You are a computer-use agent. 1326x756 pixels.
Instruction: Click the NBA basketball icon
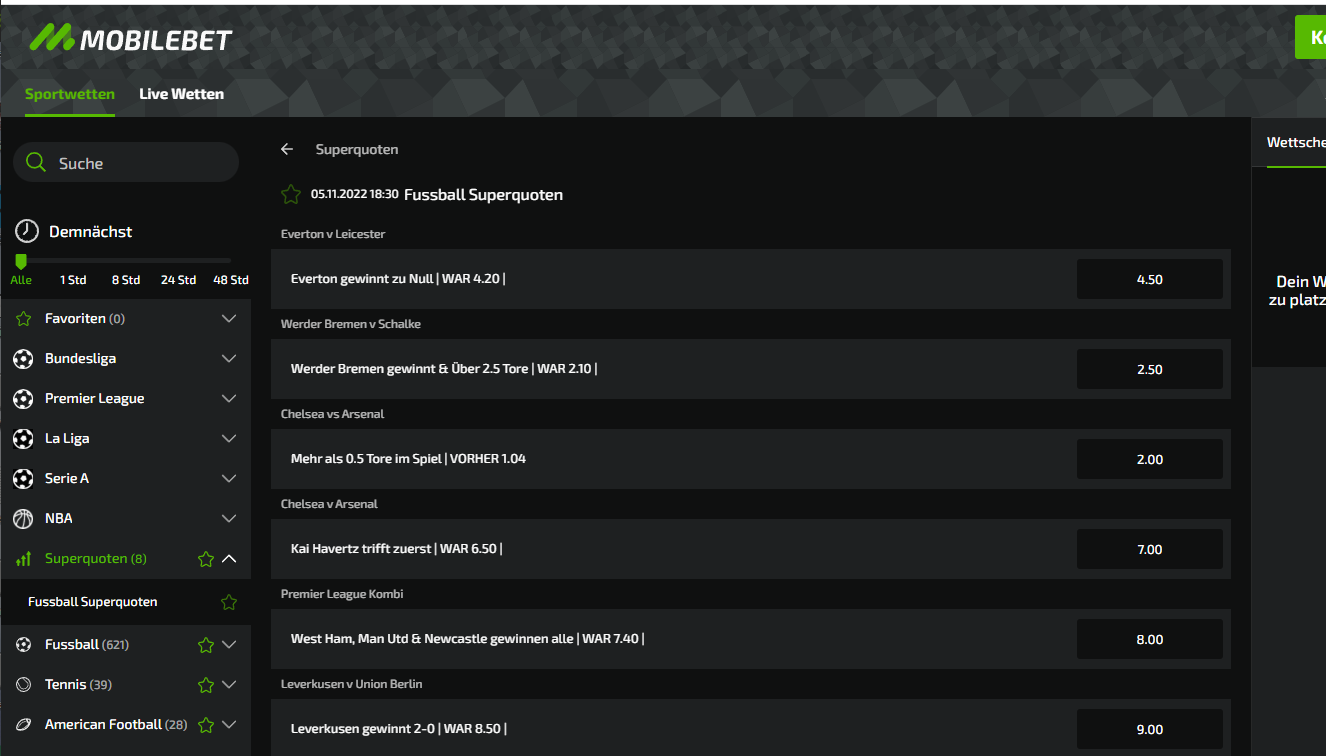pyautogui.click(x=23, y=518)
